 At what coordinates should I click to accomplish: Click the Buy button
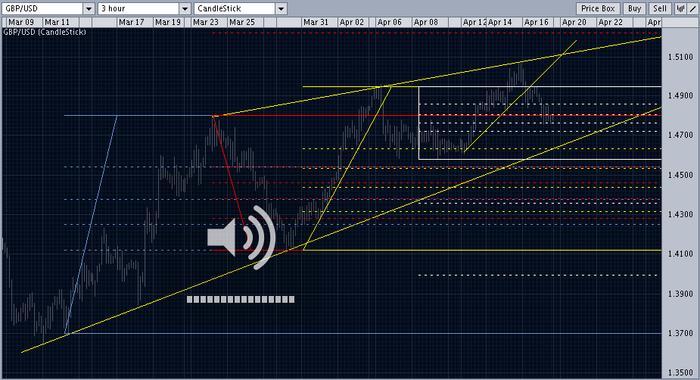pyautogui.click(x=634, y=8)
